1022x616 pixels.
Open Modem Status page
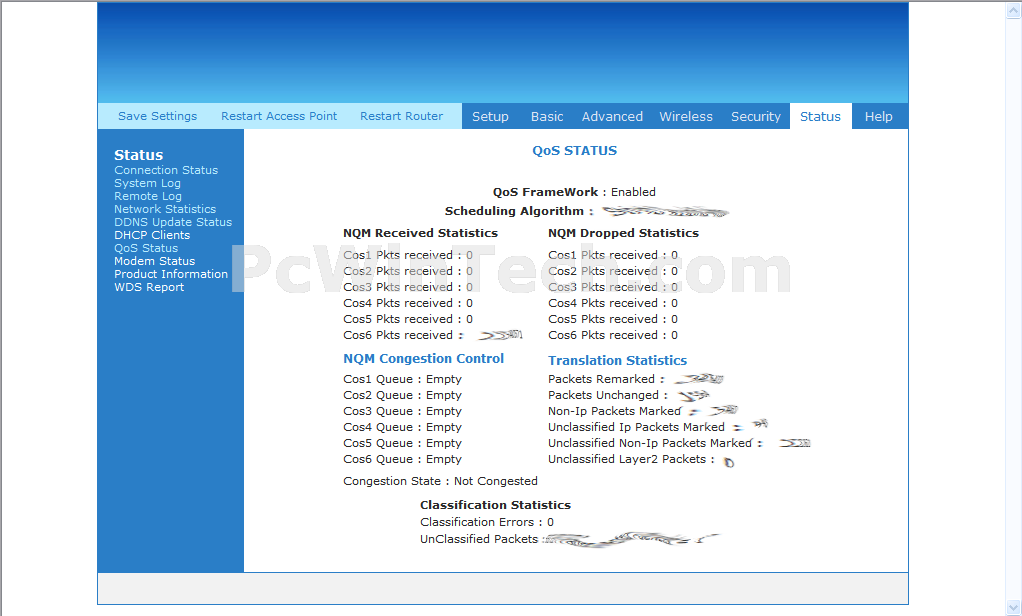pyautogui.click(x=154, y=261)
